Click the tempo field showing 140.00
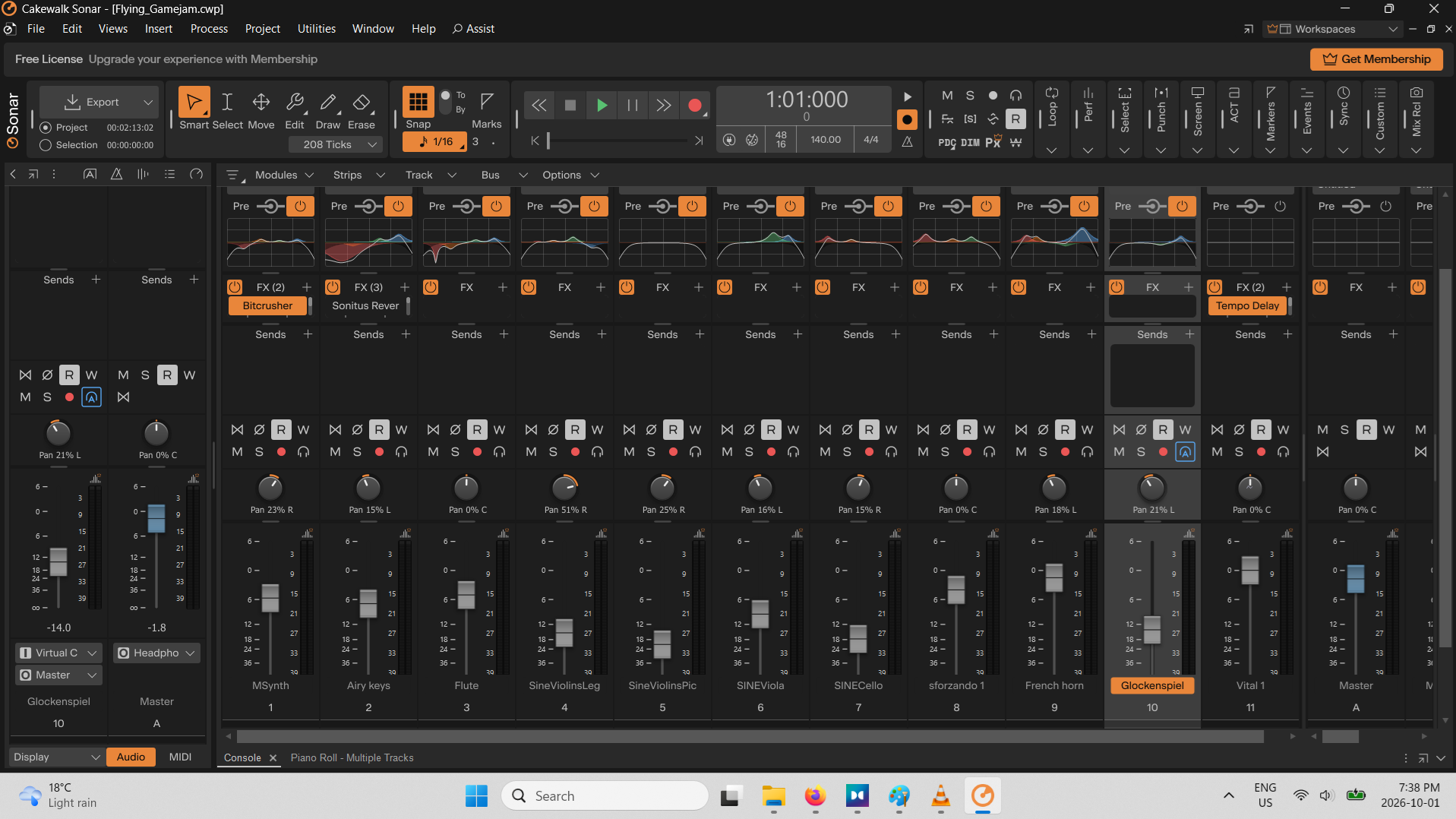 pyautogui.click(x=825, y=140)
